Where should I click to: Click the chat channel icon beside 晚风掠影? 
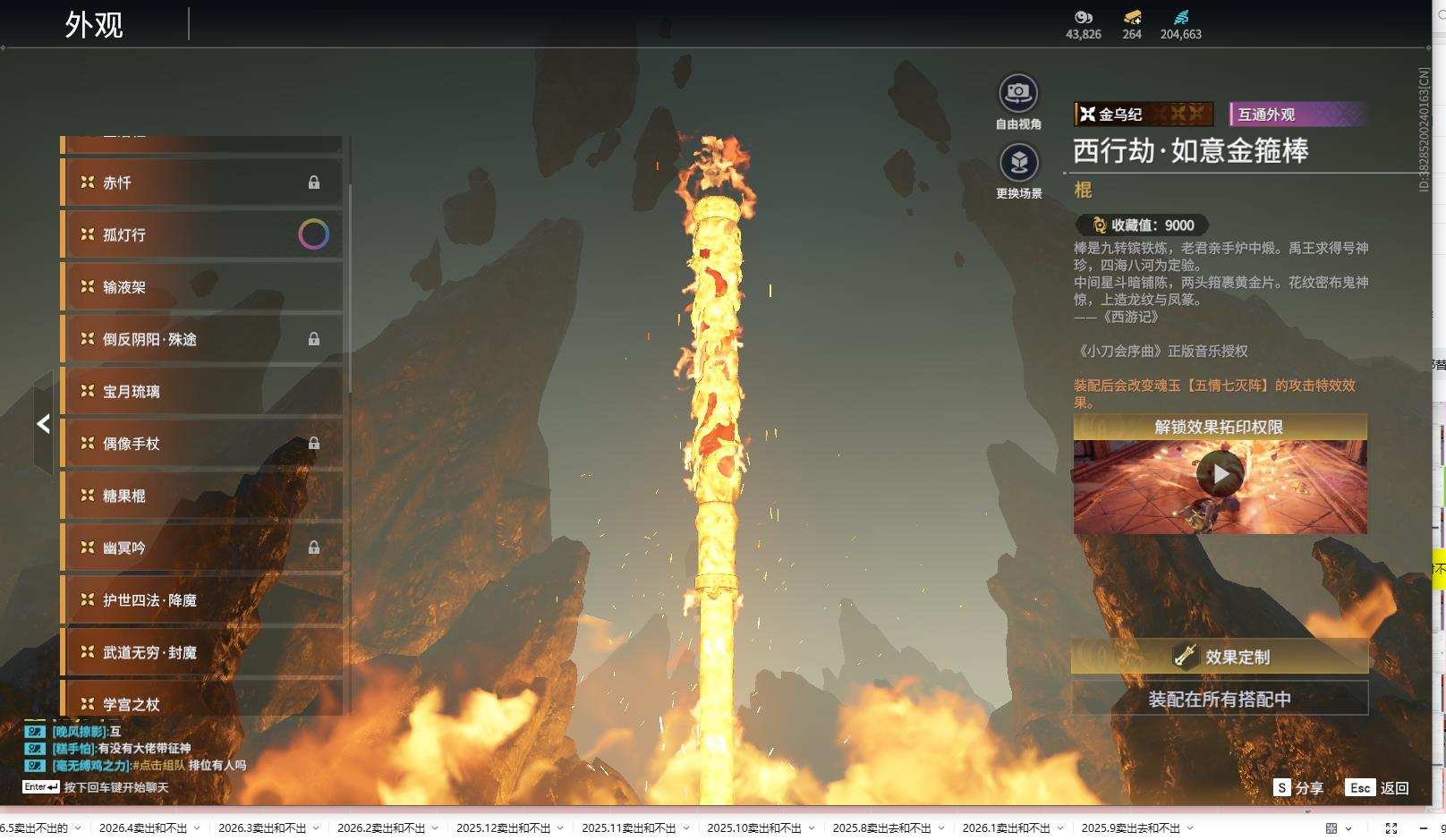tap(35, 731)
